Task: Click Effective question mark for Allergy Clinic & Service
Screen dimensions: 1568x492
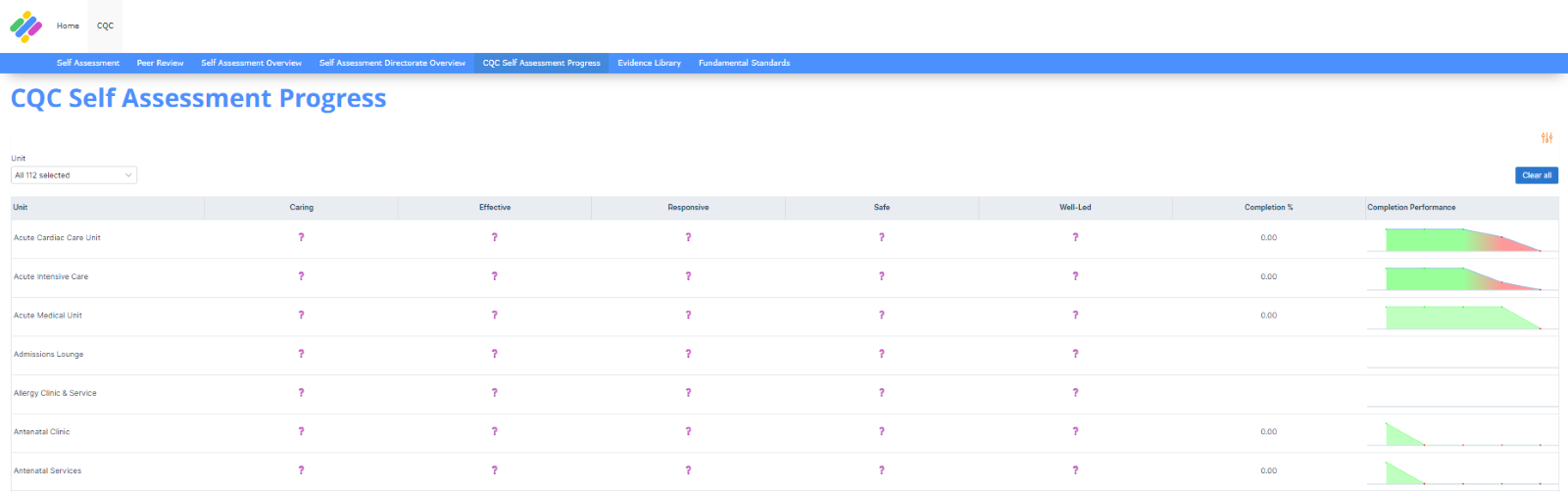Action: 494,393
